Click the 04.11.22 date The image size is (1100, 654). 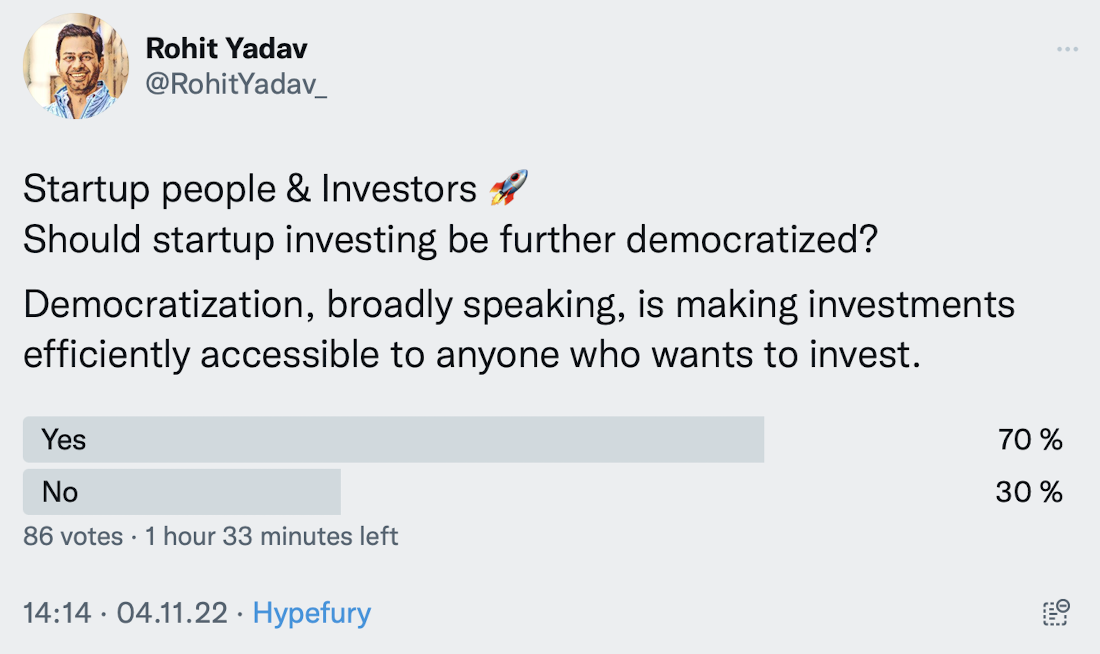point(171,612)
